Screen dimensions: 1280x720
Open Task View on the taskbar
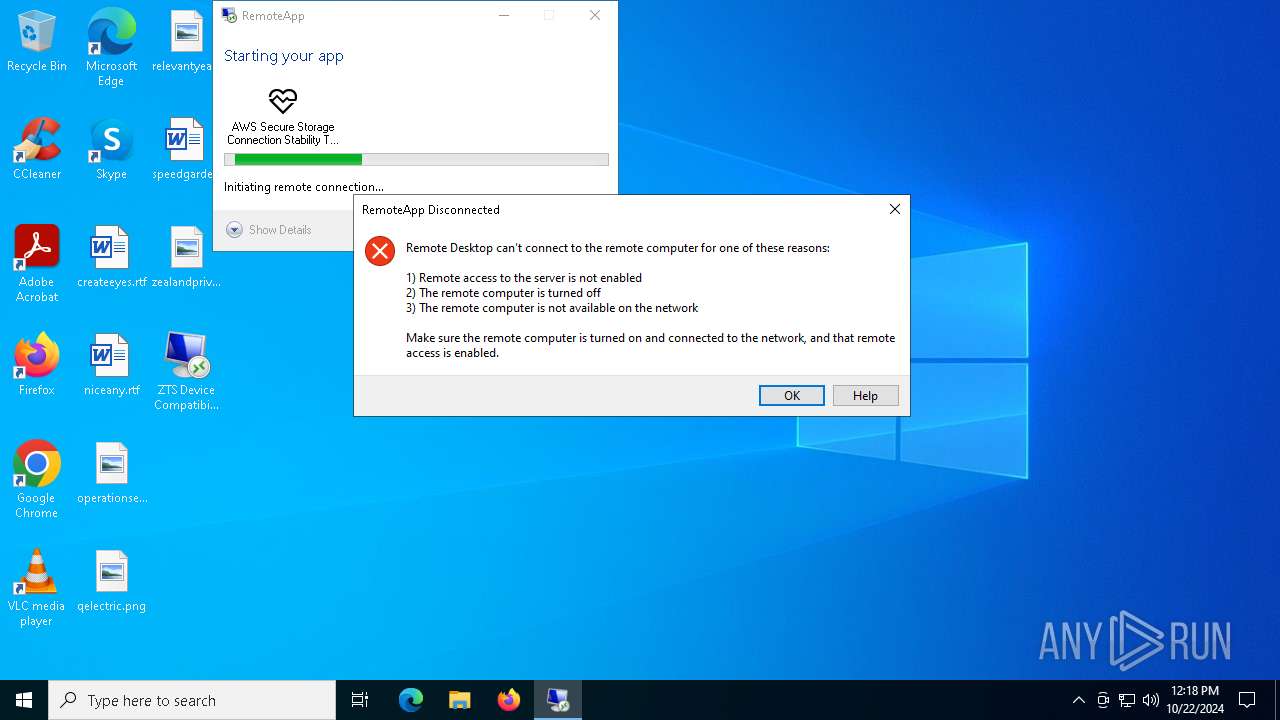pos(360,700)
